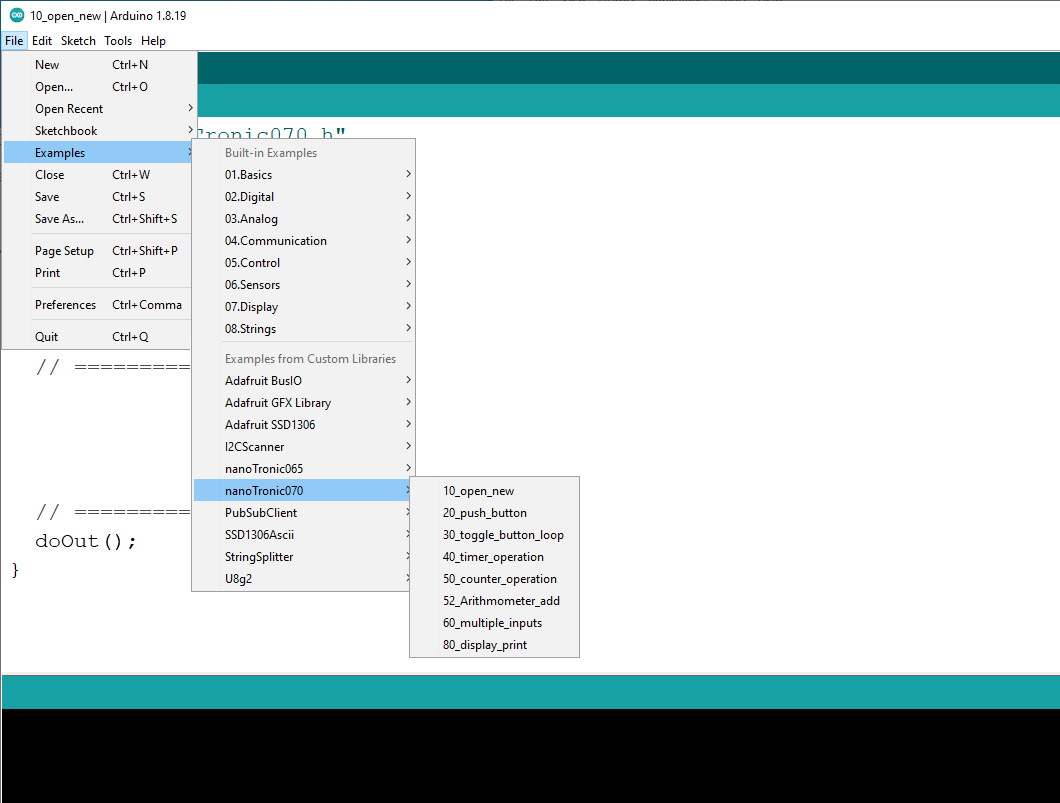Click the Arduino logo in title bar
Viewport: 1060px width, 803px height.
17,16
